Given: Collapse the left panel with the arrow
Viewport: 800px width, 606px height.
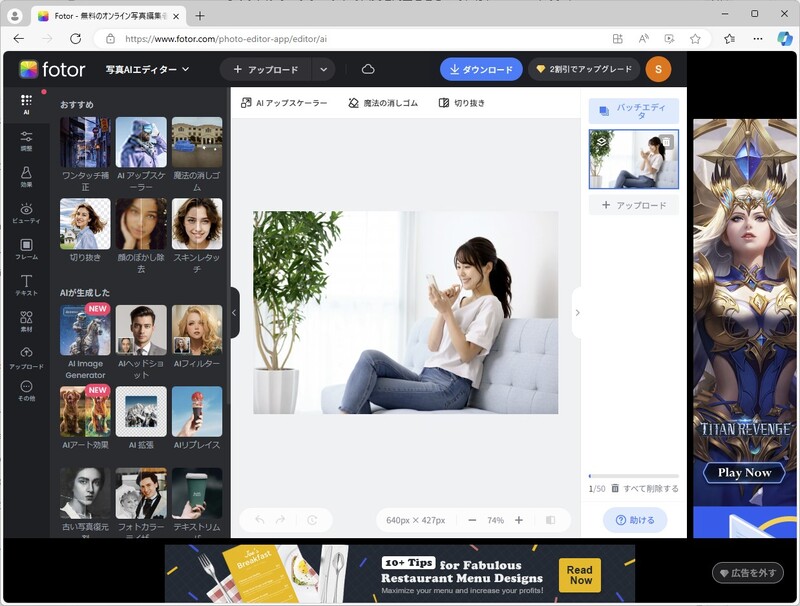Looking at the screenshot, I should coord(233,313).
